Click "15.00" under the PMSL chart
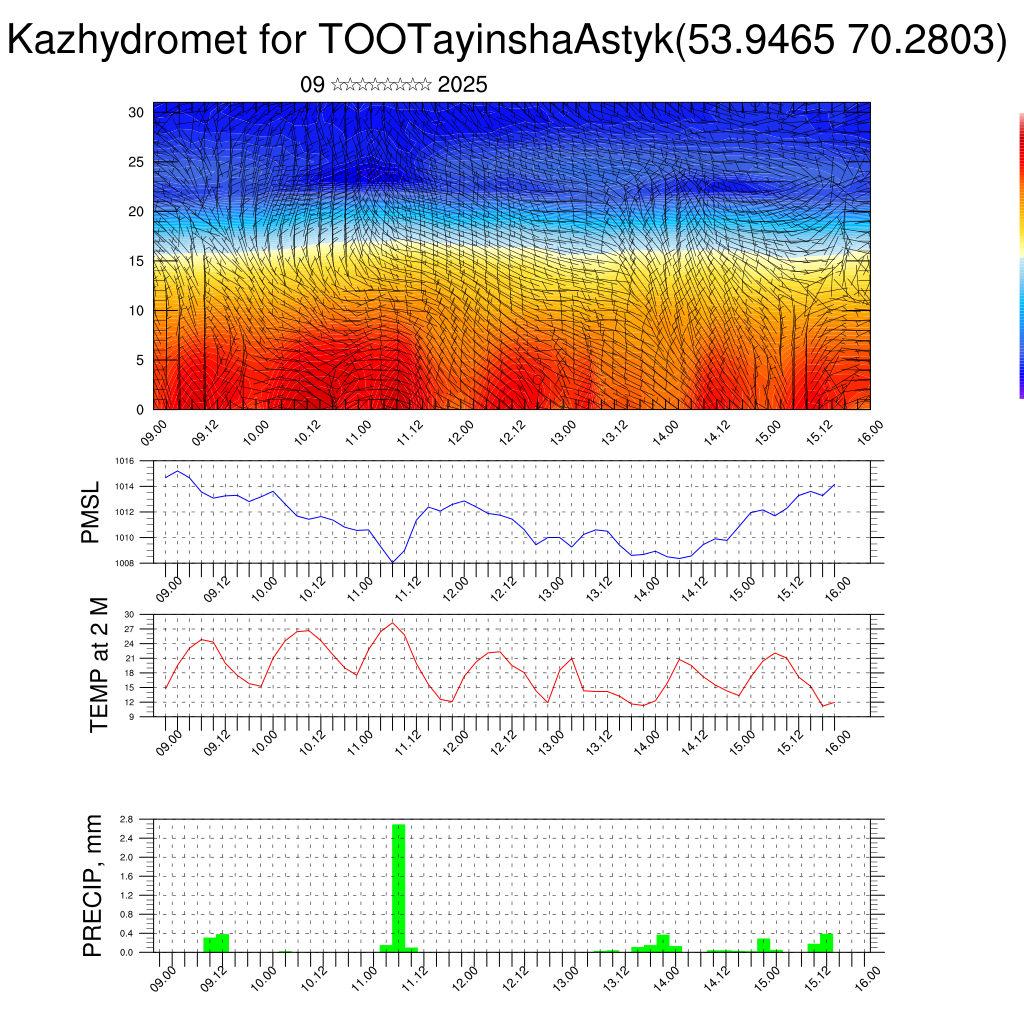 [x=743, y=589]
